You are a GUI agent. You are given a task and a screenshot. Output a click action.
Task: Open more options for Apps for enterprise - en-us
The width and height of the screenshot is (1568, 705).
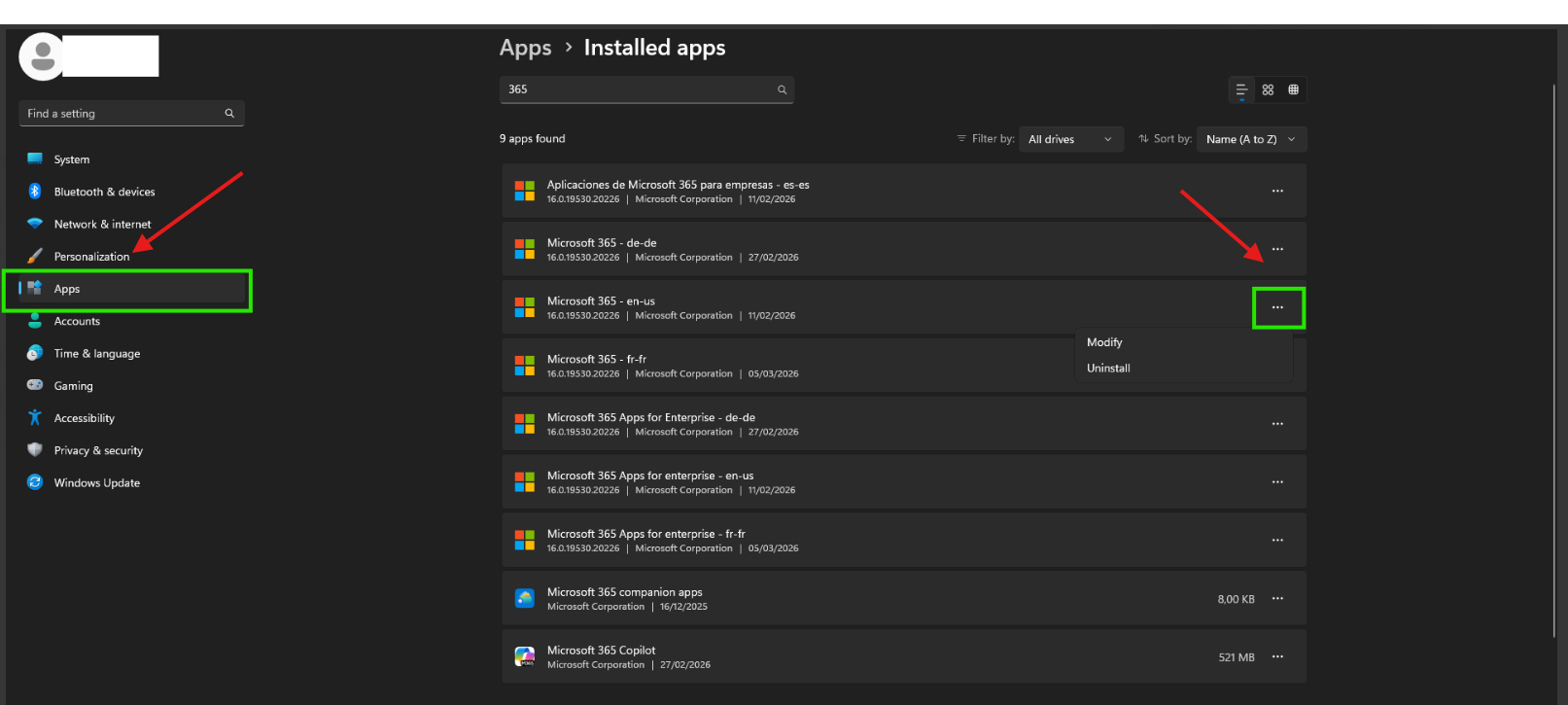tap(1277, 482)
